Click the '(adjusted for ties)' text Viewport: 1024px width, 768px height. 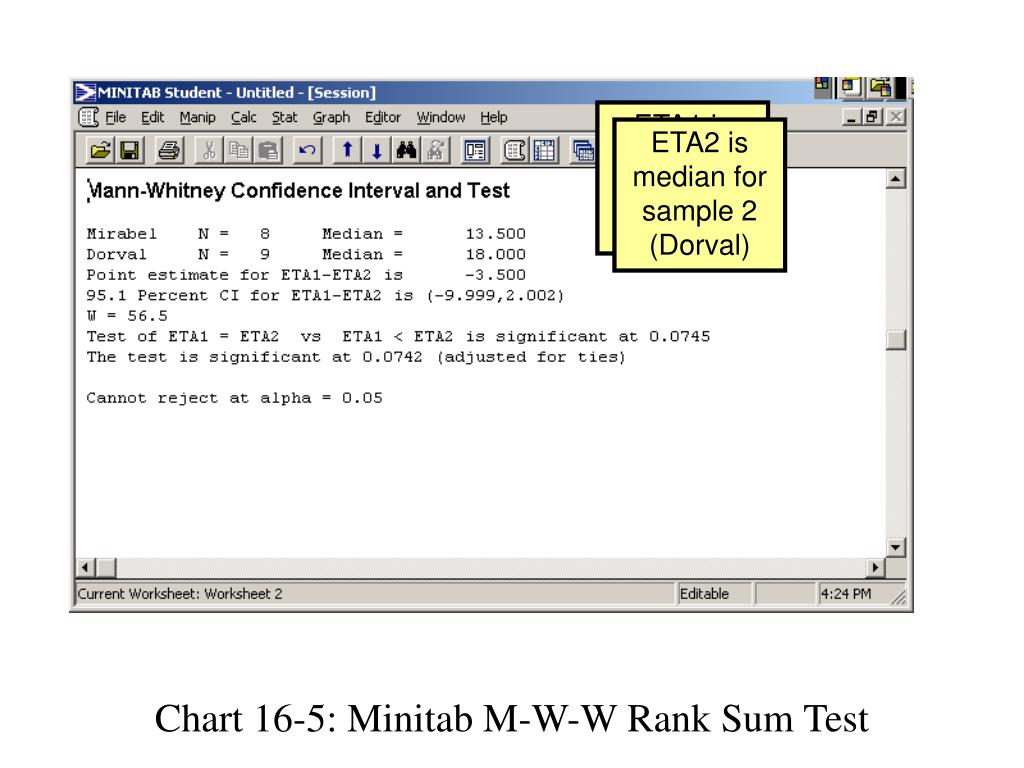(x=531, y=357)
